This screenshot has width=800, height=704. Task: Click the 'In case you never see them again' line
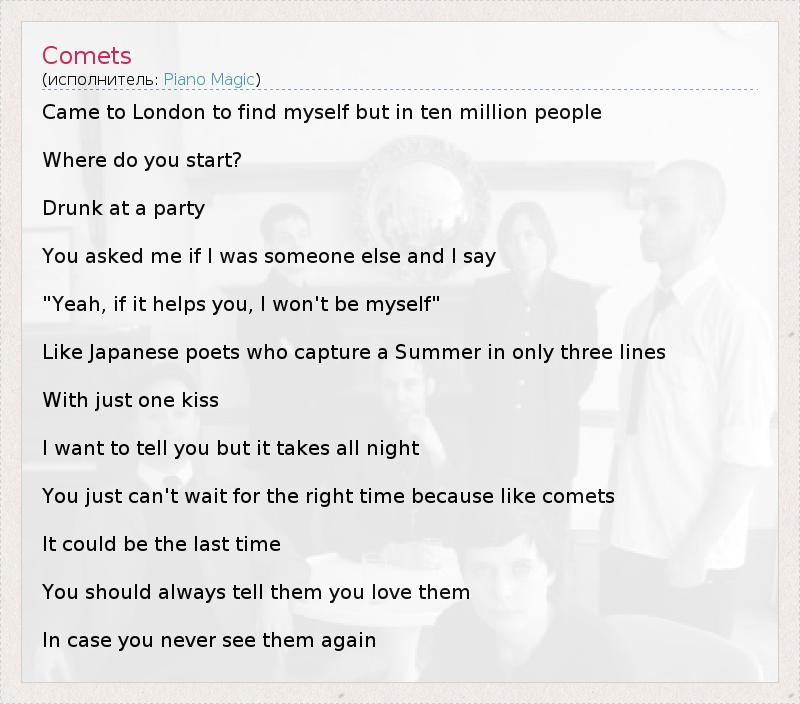pyautogui.click(x=209, y=640)
